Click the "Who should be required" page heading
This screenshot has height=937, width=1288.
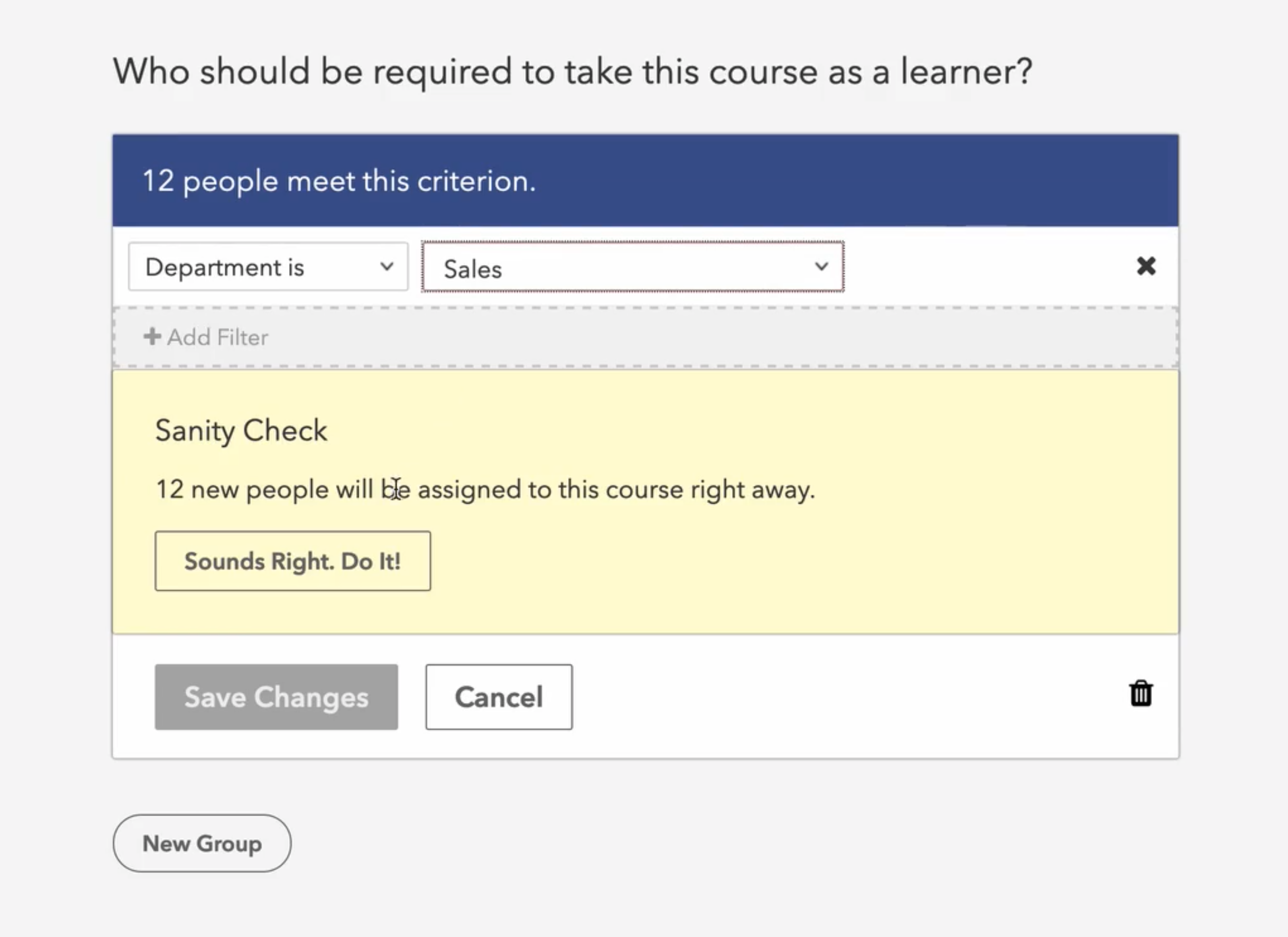[572, 72]
